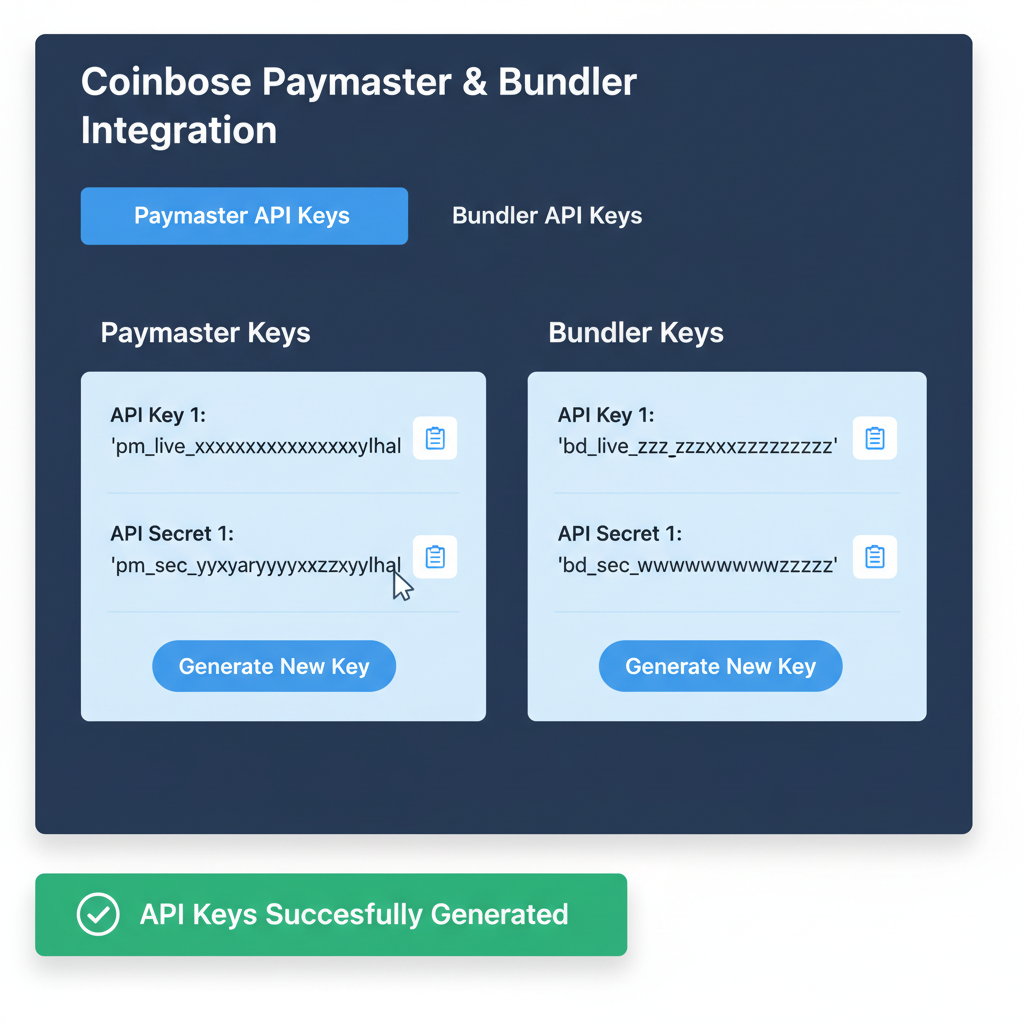The width and height of the screenshot is (1024, 1024).
Task: Copy the Paymaster API Secret 1 to clipboard
Action: click(x=435, y=557)
